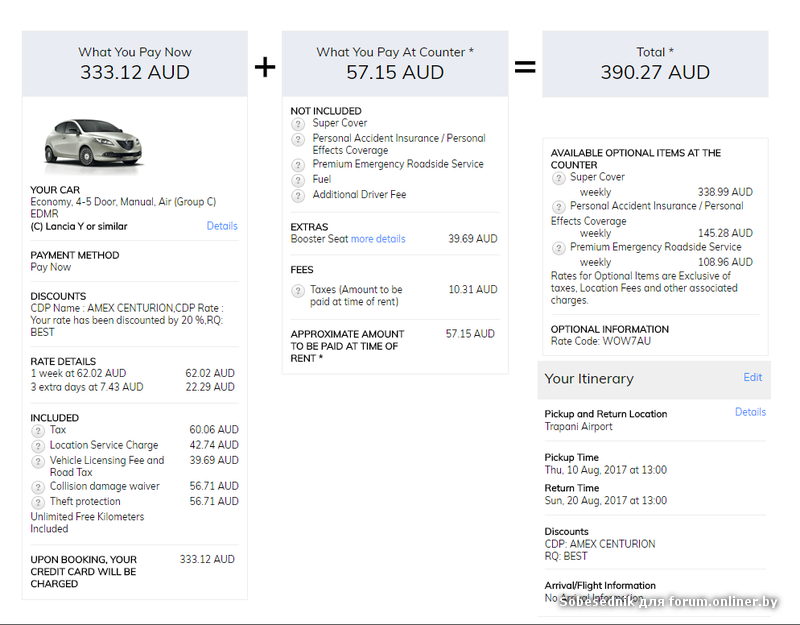
Task: Open the car Details link
Action: tap(222, 226)
